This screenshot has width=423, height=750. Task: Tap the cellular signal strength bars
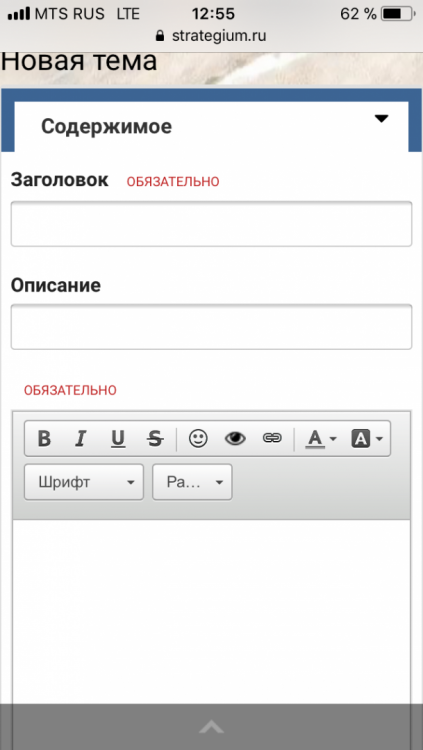point(19,14)
